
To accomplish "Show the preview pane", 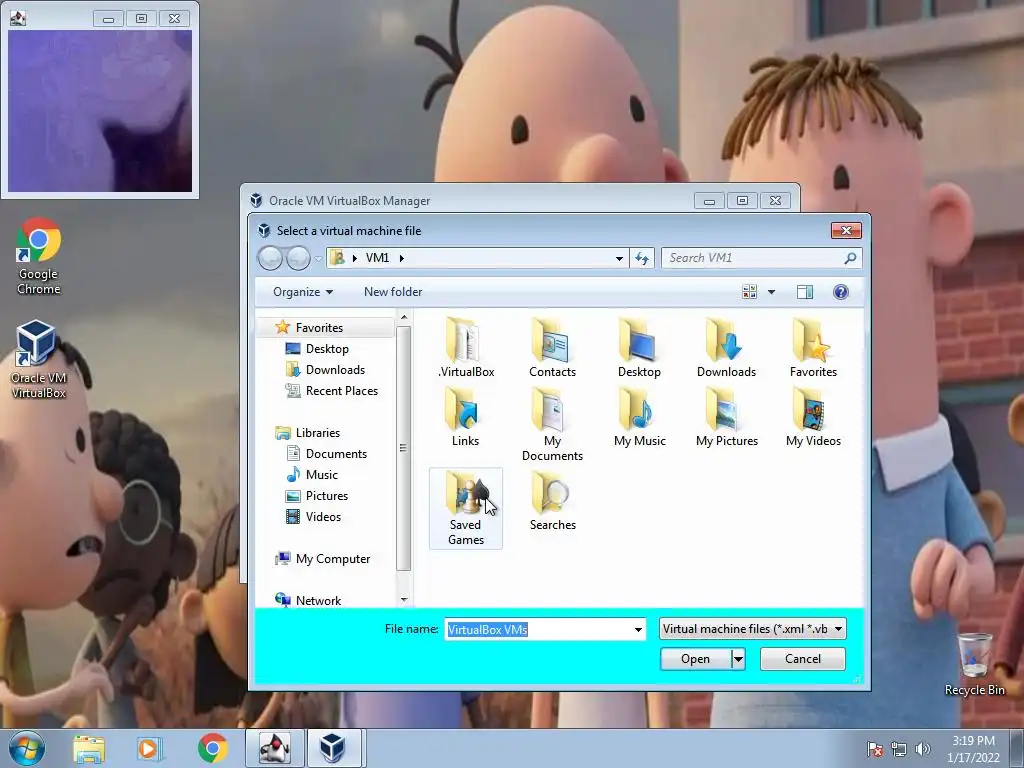I will coord(805,292).
